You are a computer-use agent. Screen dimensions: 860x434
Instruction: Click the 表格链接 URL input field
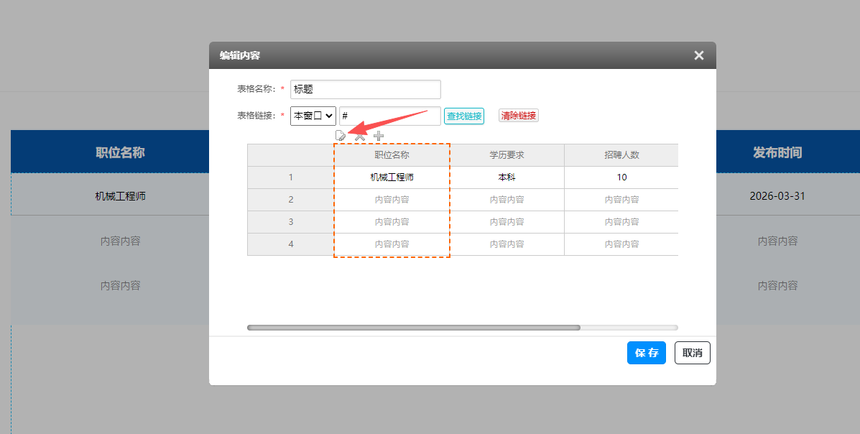pos(389,116)
